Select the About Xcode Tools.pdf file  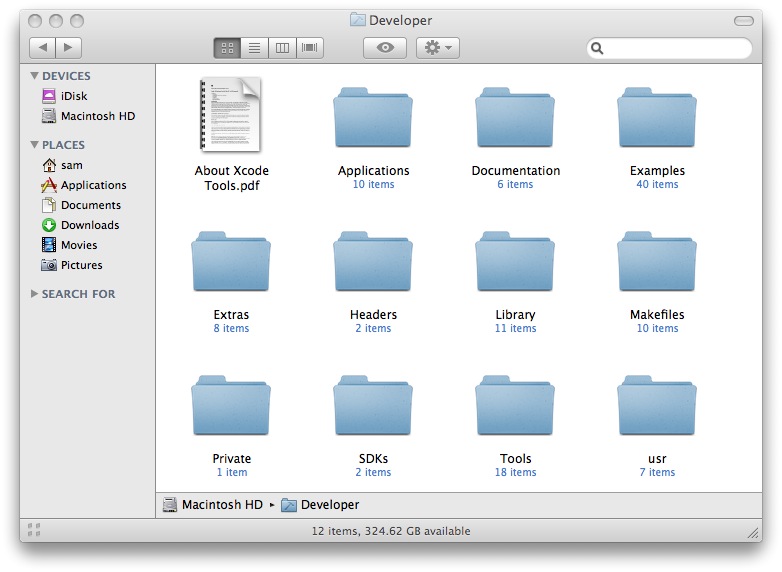pyautogui.click(x=231, y=115)
